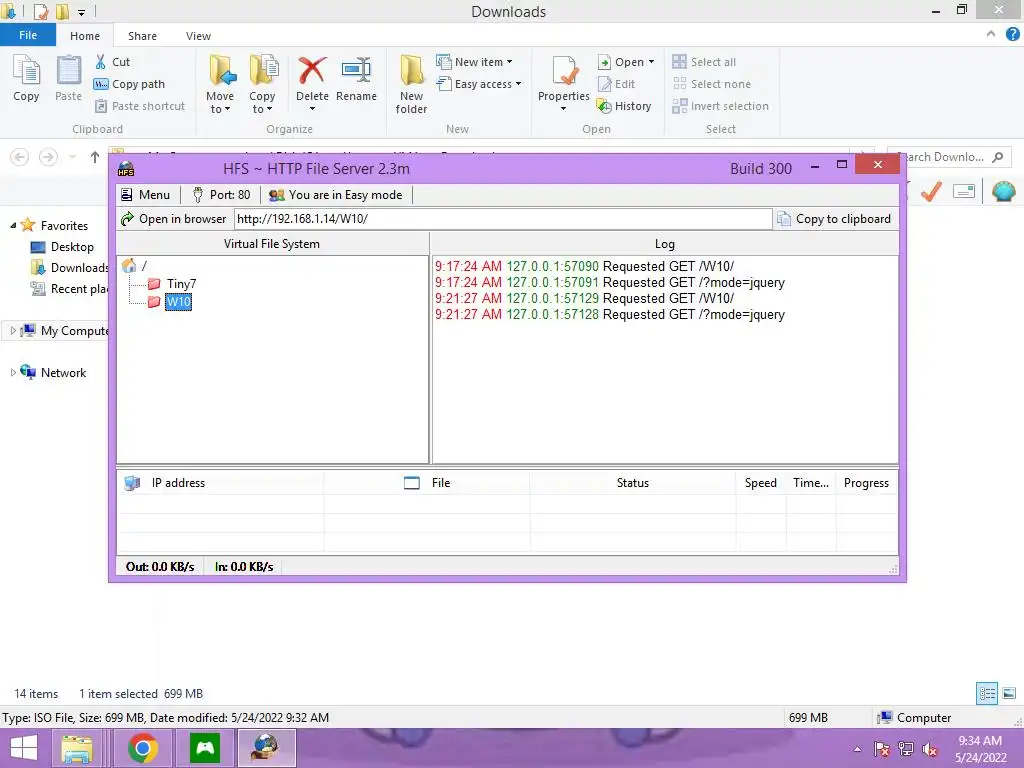Open the Move to dropdown

pyautogui.click(x=220, y=103)
